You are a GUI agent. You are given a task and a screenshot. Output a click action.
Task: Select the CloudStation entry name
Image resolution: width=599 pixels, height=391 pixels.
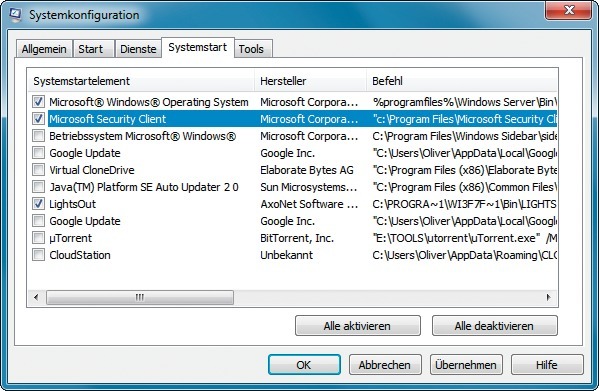(80, 255)
